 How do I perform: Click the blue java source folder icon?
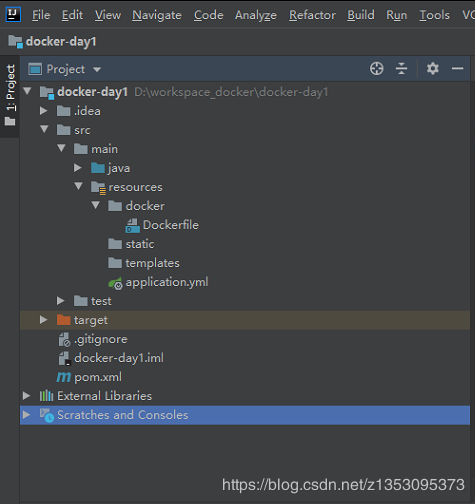pos(98,168)
